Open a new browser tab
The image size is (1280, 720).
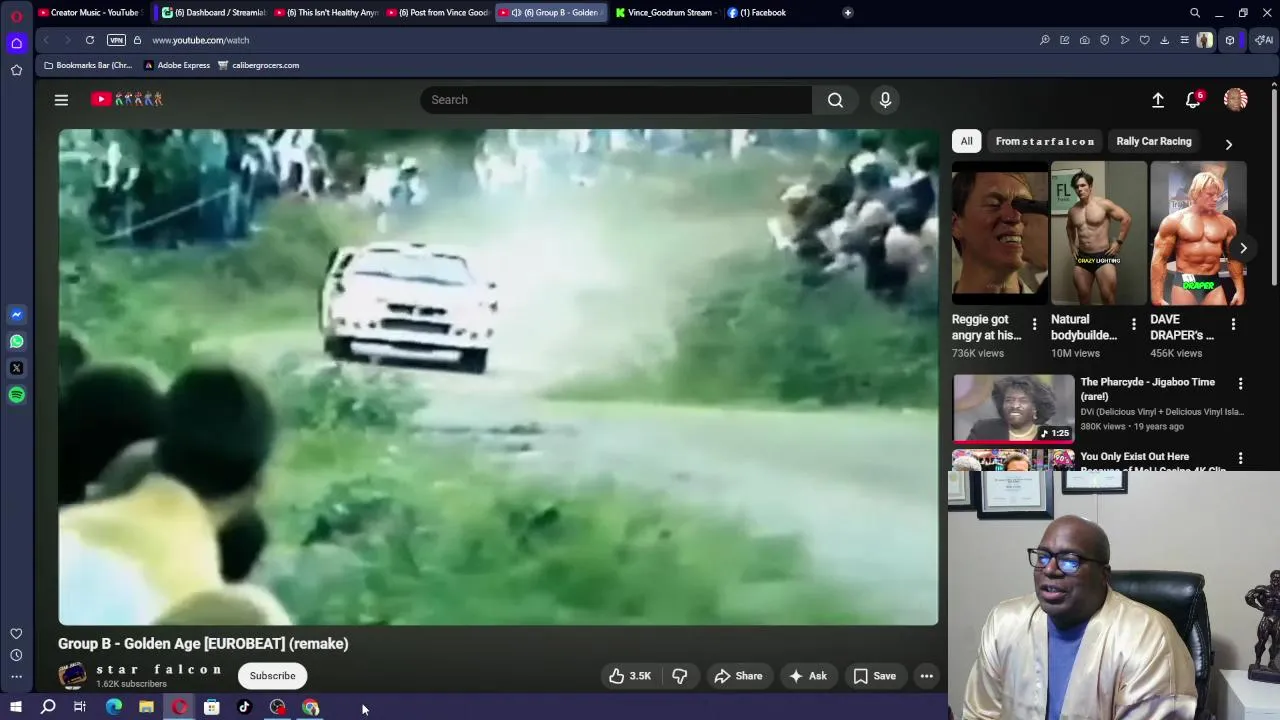coord(848,13)
